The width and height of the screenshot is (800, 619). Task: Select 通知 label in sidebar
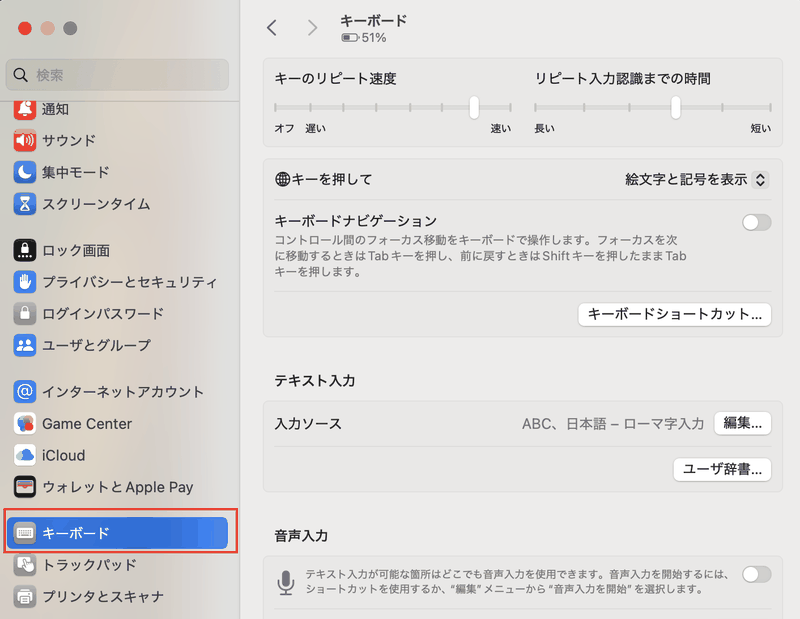point(55,109)
